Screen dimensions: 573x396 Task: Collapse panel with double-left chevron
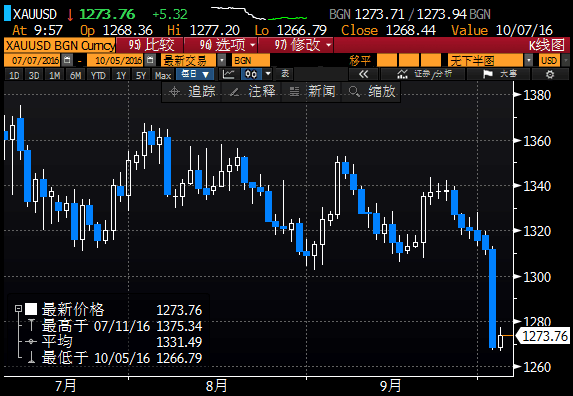click(363, 74)
